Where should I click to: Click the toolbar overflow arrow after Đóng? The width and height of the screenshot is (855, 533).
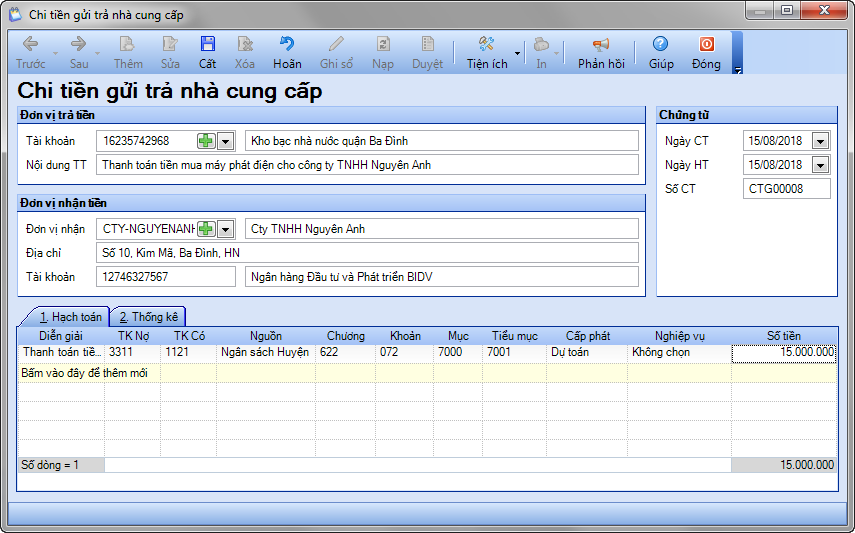pos(738,70)
